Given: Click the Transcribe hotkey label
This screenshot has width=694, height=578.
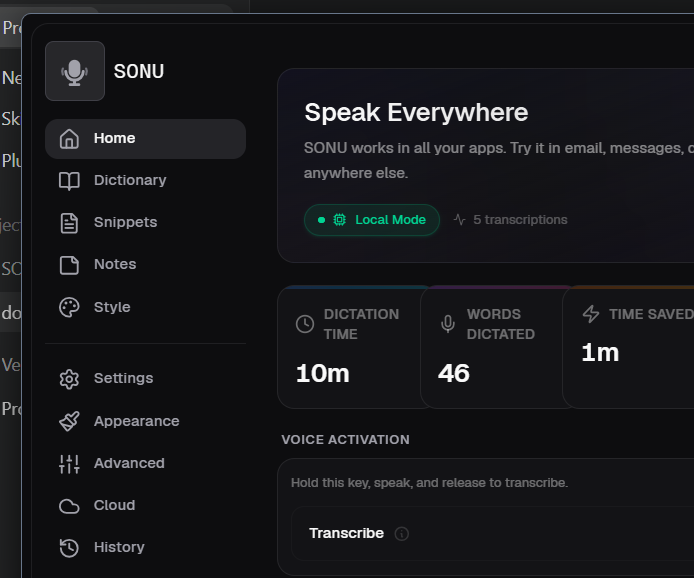Looking at the screenshot, I should pos(346,533).
